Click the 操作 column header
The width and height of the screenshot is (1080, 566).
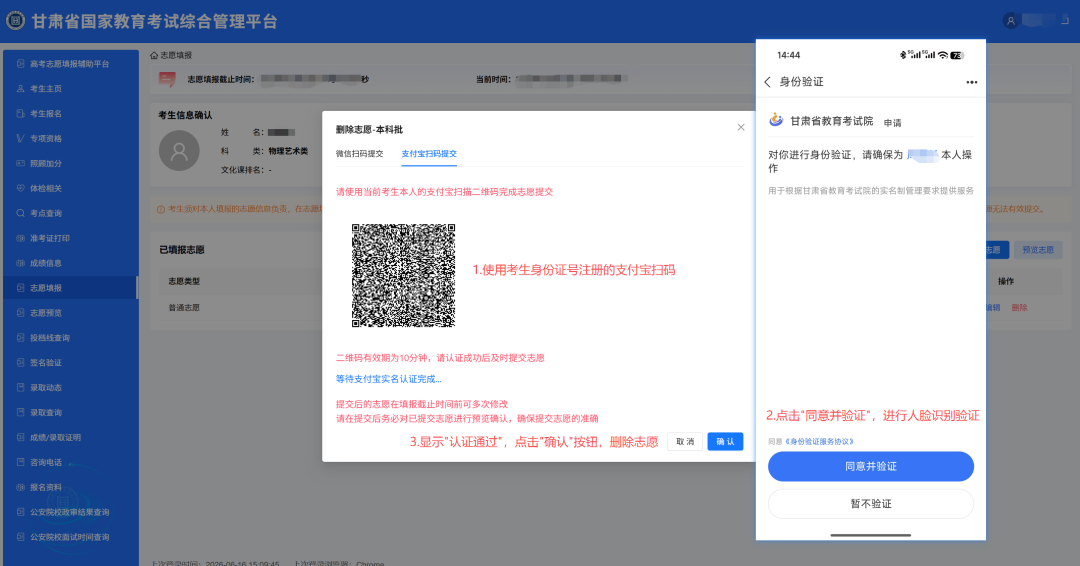pyautogui.click(x=1006, y=281)
